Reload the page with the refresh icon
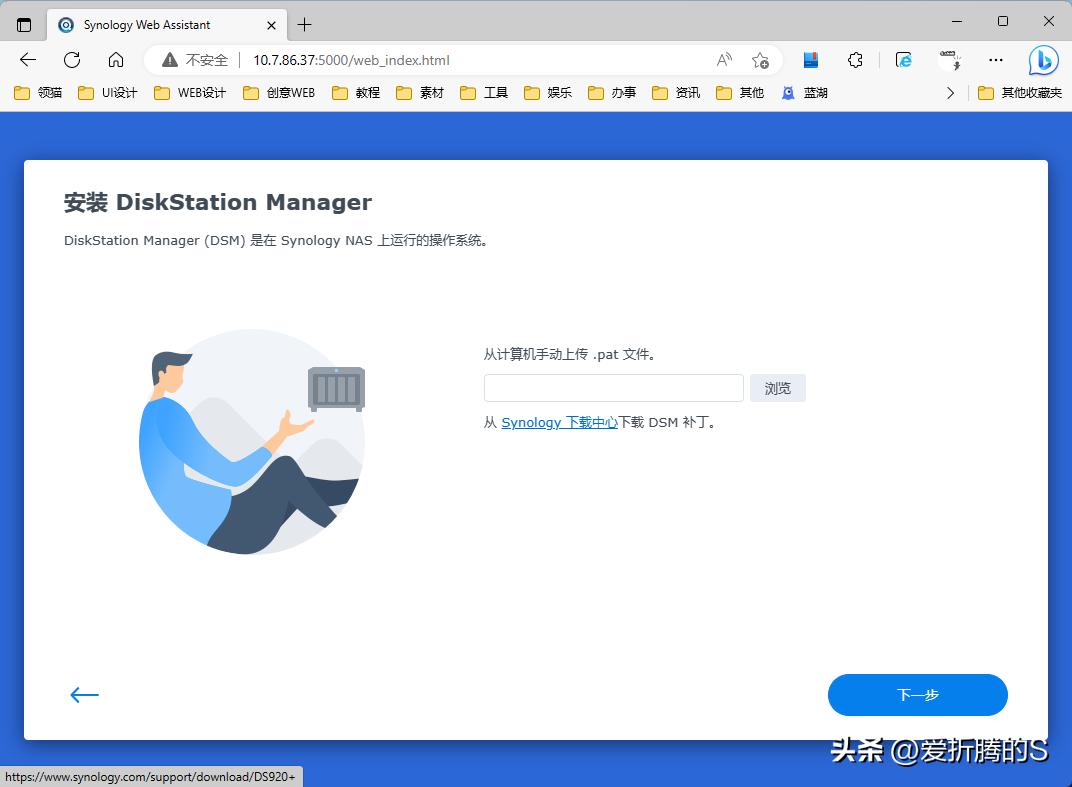Screen dimensions: 1072x787 (71, 60)
